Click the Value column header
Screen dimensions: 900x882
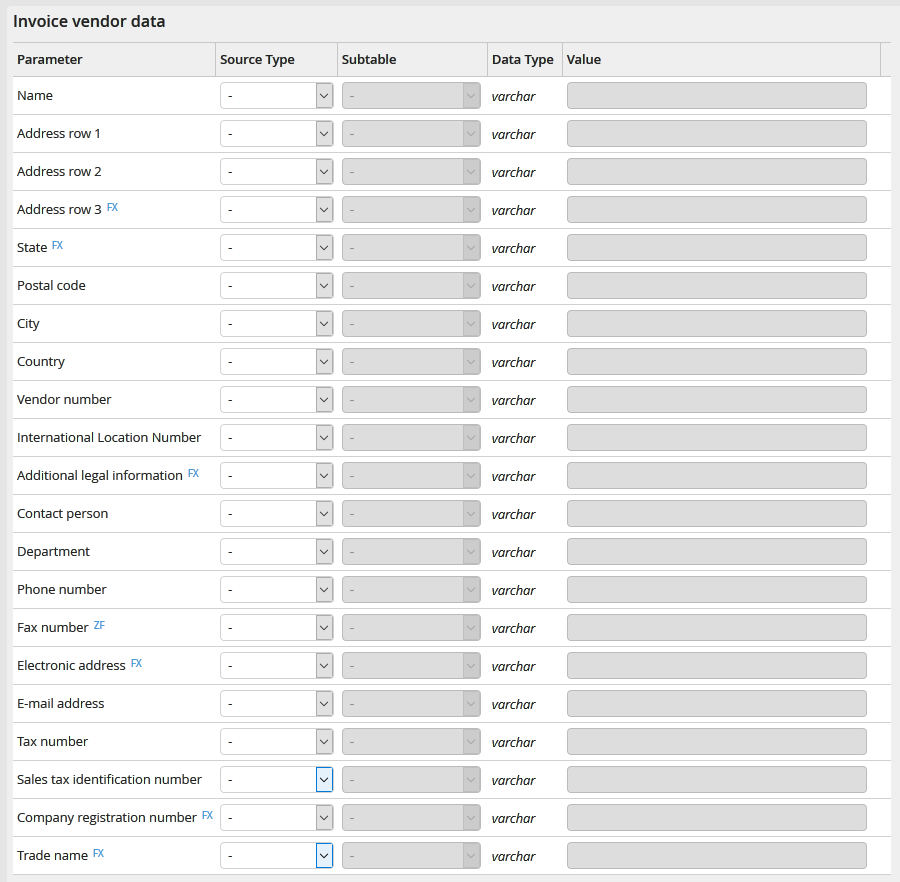pyautogui.click(x=584, y=60)
